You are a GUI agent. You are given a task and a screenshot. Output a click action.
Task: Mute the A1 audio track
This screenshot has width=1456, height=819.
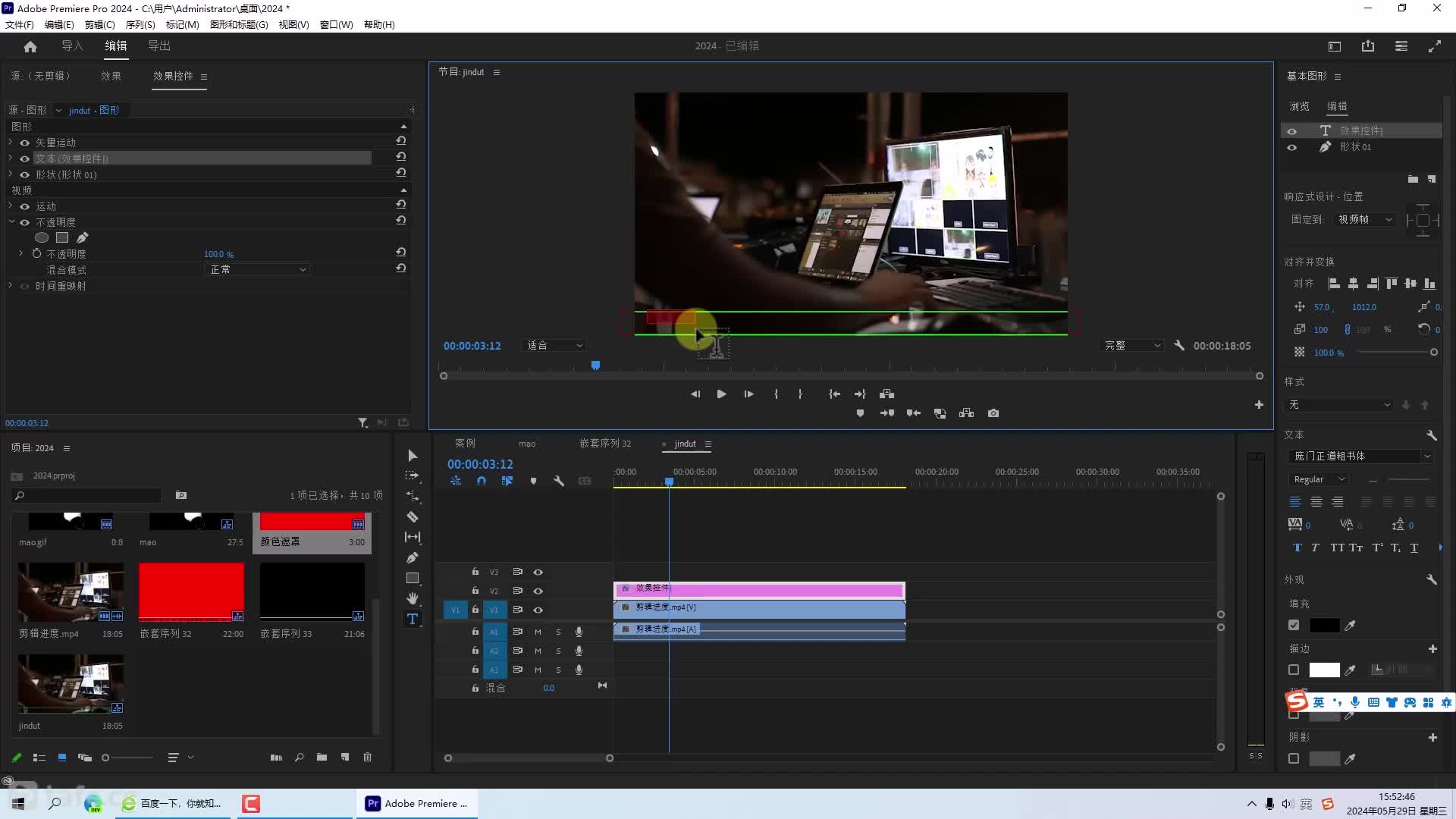[x=538, y=632]
